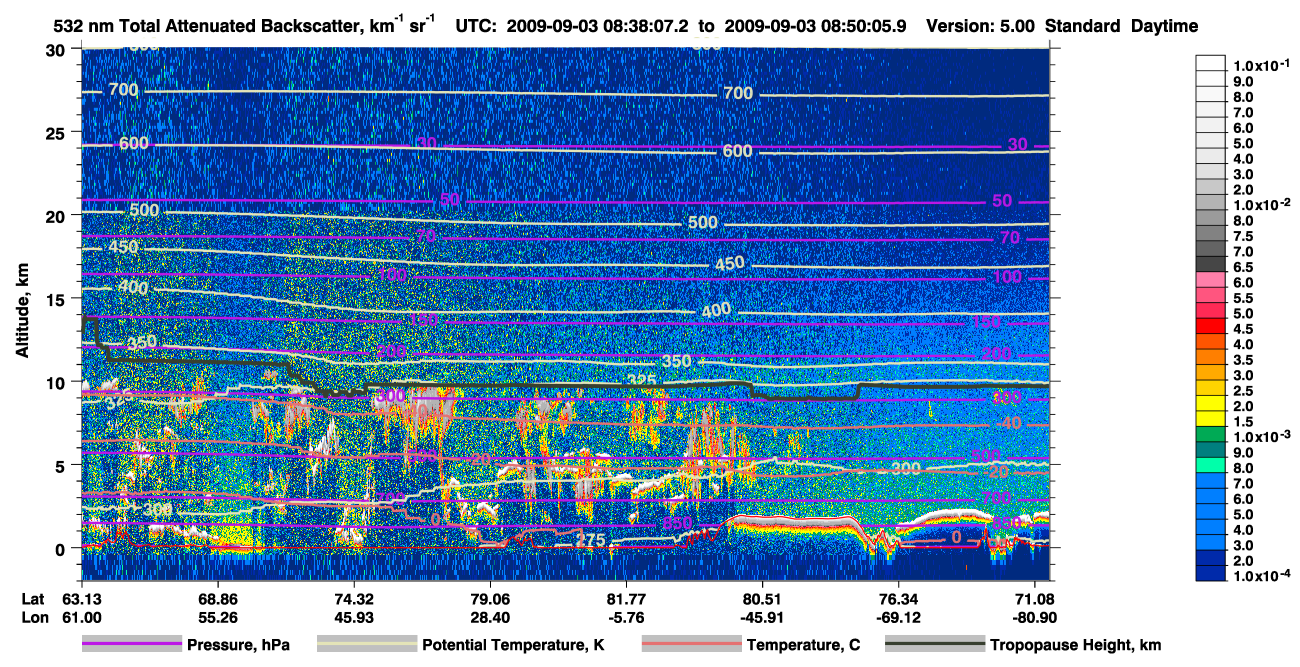Click the longitude value '45.93'
The image size is (1300, 667).
pos(353,617)
